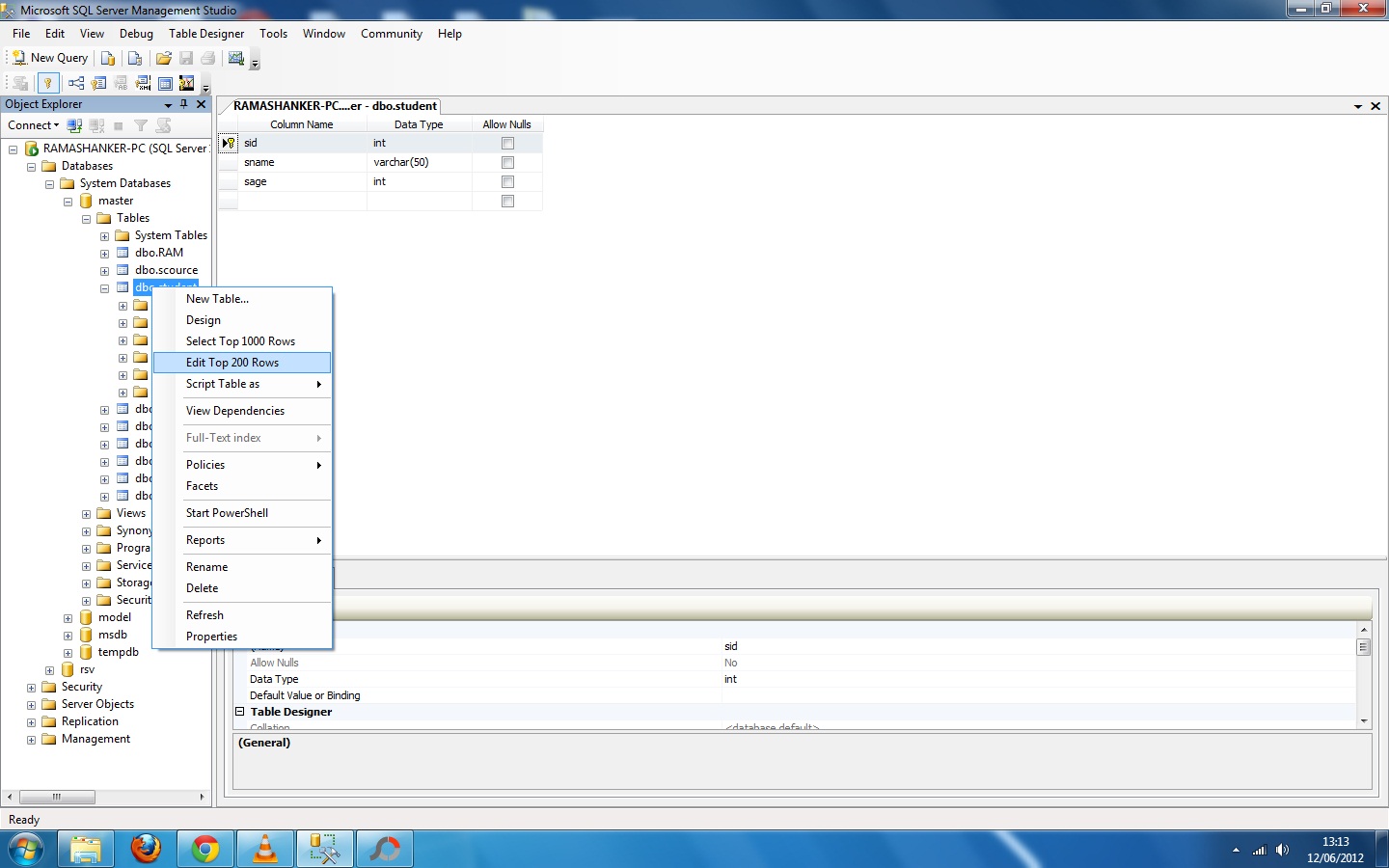Click the Manage Full-Text Index icon
The height and width of the screenshot is (868, 1389).
[121, 83]
